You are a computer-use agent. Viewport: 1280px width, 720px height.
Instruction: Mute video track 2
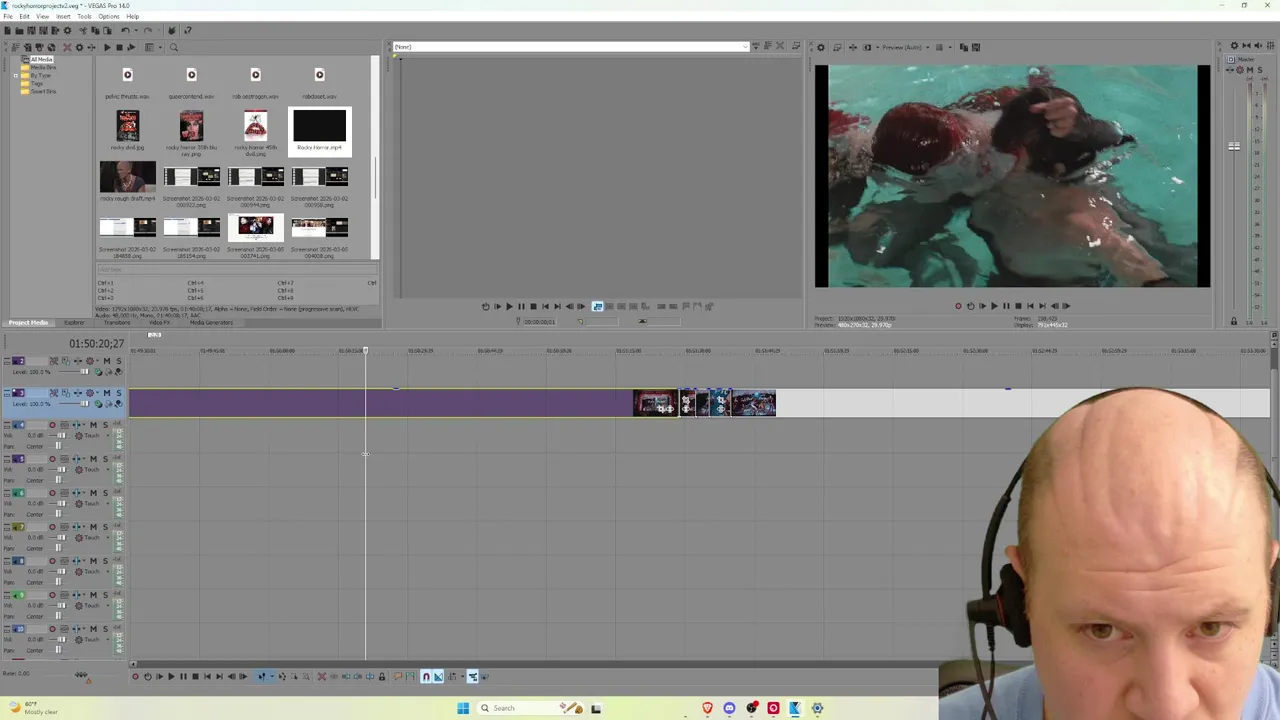tap(107, 361)
